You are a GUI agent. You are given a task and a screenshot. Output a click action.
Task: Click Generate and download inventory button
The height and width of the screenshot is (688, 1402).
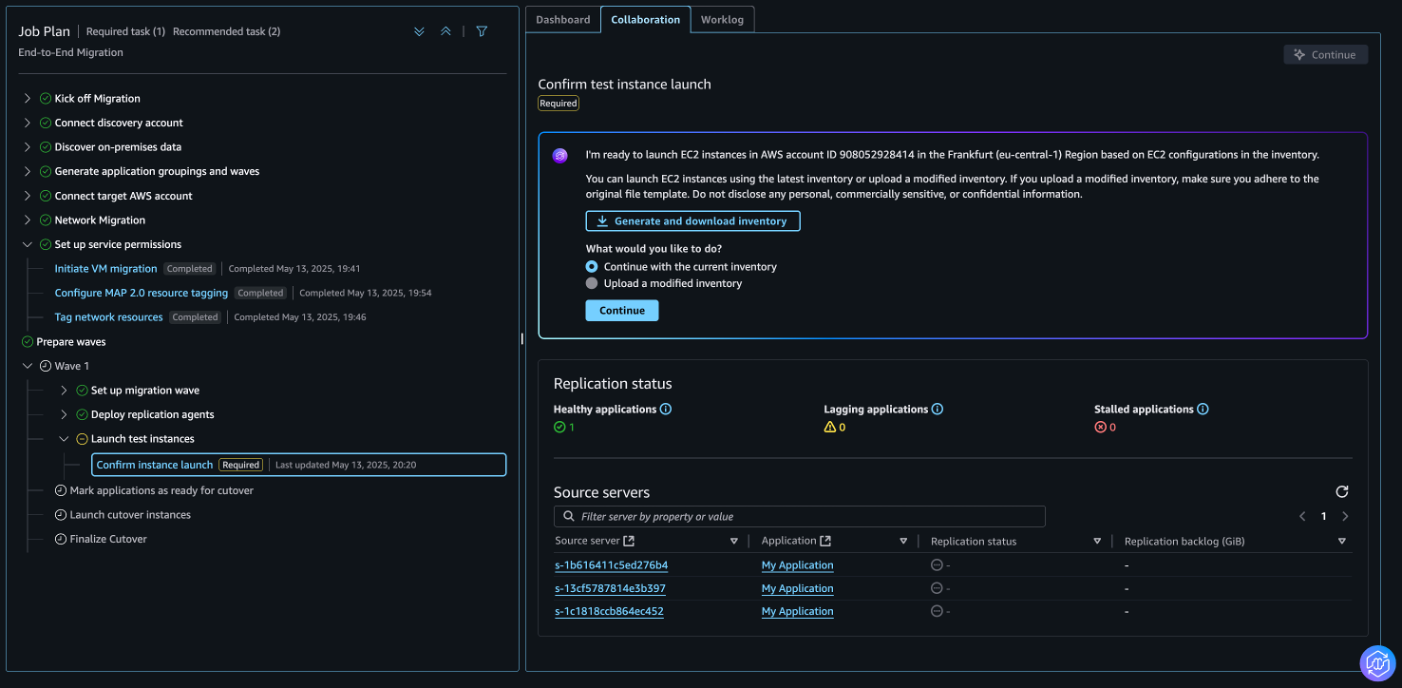(x=693, y=221)
